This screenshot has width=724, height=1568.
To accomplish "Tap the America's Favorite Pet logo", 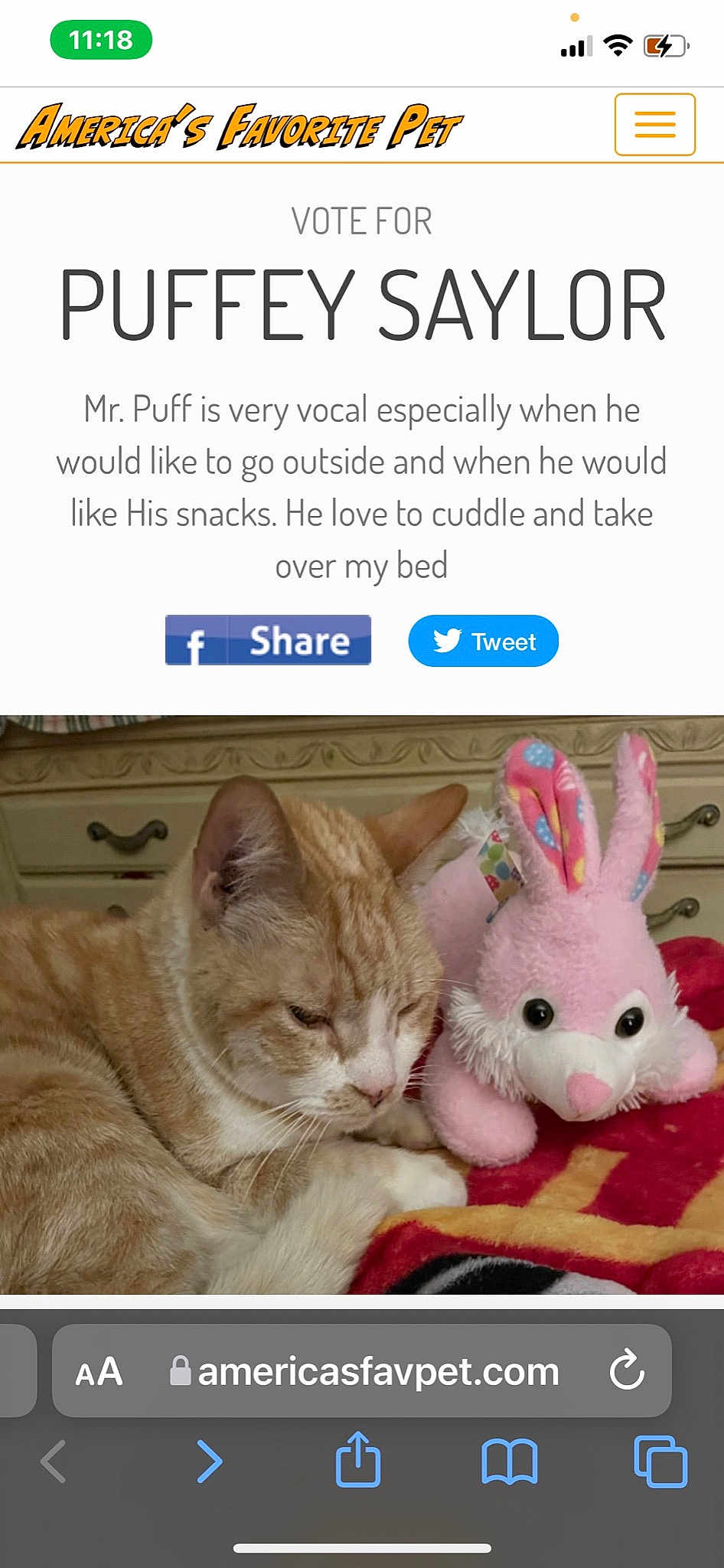I will [x=240, y=126].
